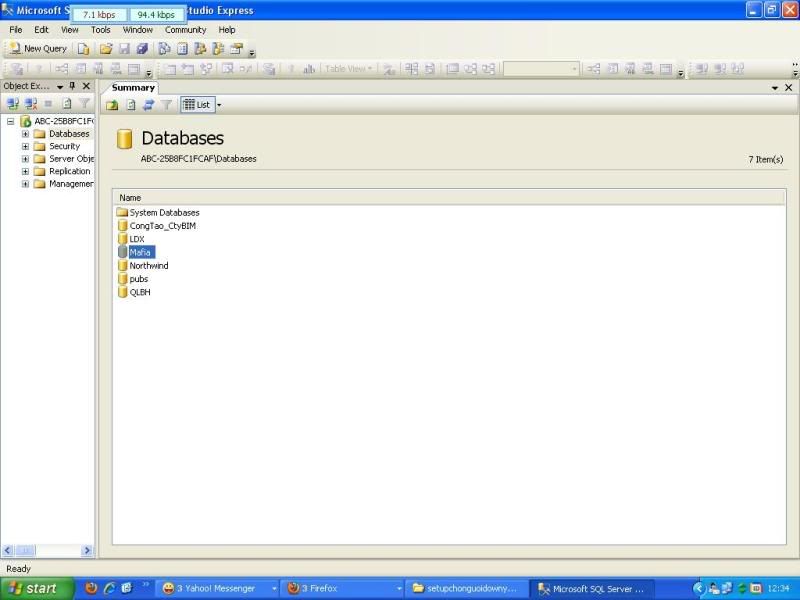Click the Database Engine Query icon beside New Query
Image resolution: width=800 pixels, height=600 pixels.
83,49
